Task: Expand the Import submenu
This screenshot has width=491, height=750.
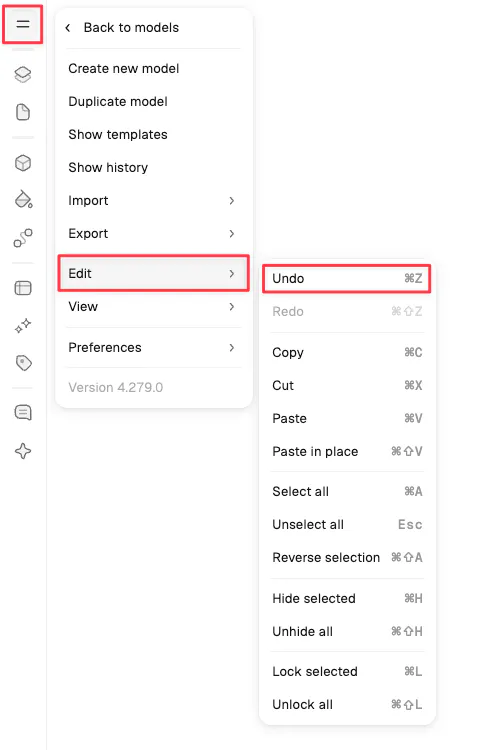Action: [153, 200]
